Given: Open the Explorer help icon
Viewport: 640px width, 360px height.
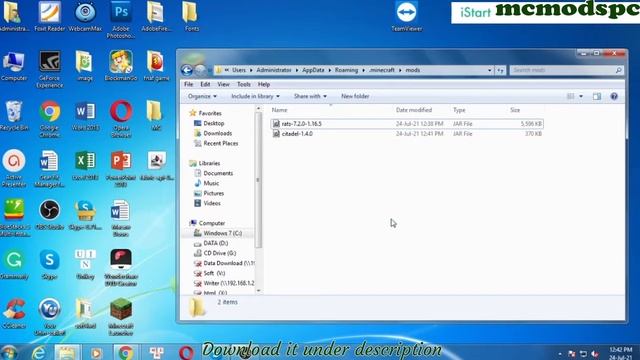Looking at the screenshot, I should pyautogui.click(x=614, y=96).
